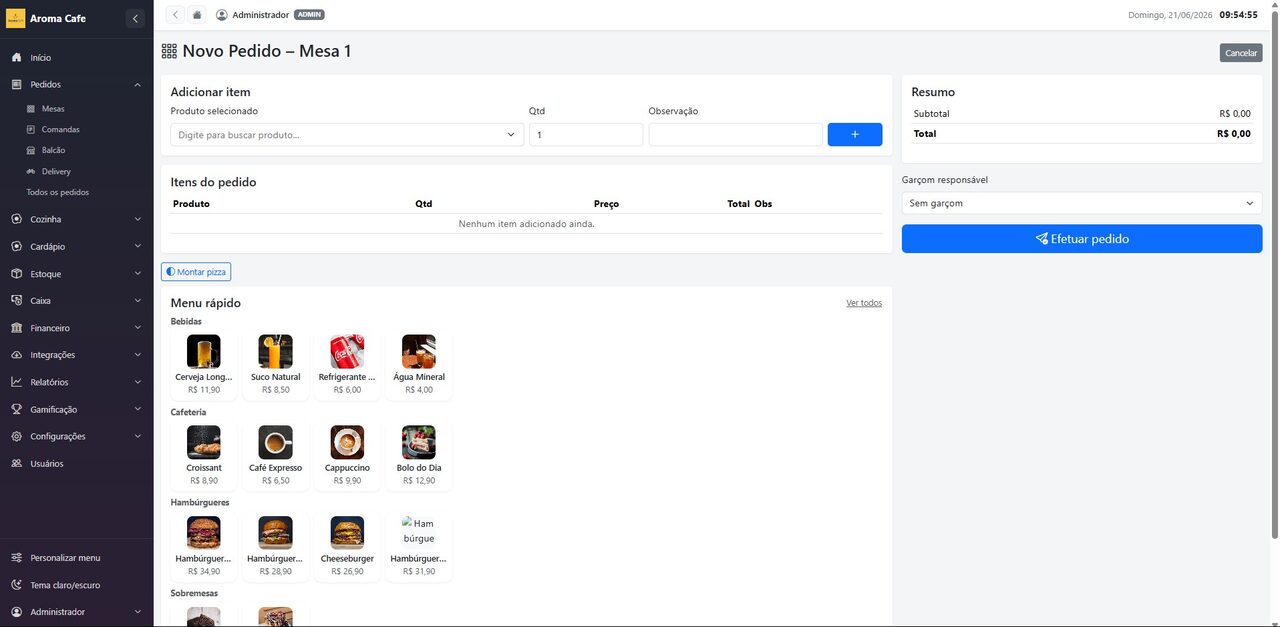Expand the Estoque sidebar menu
The width and height of the screenshot is (1280, 627).
point(76,274)
